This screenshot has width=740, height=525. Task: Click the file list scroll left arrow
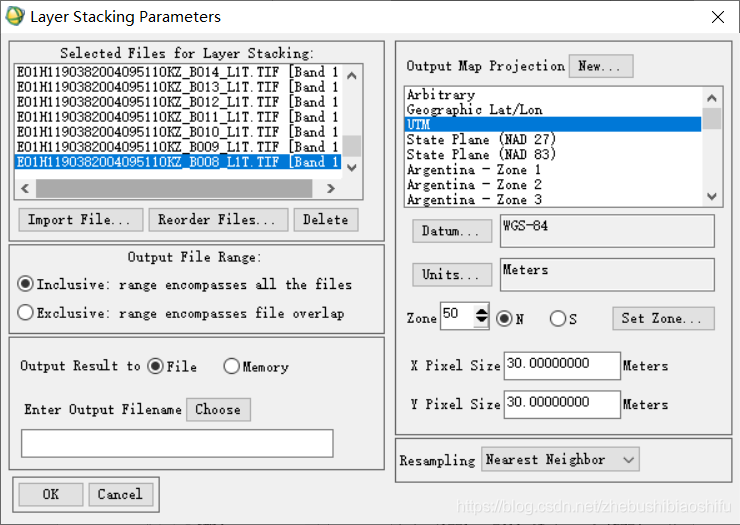coord(25,188)
